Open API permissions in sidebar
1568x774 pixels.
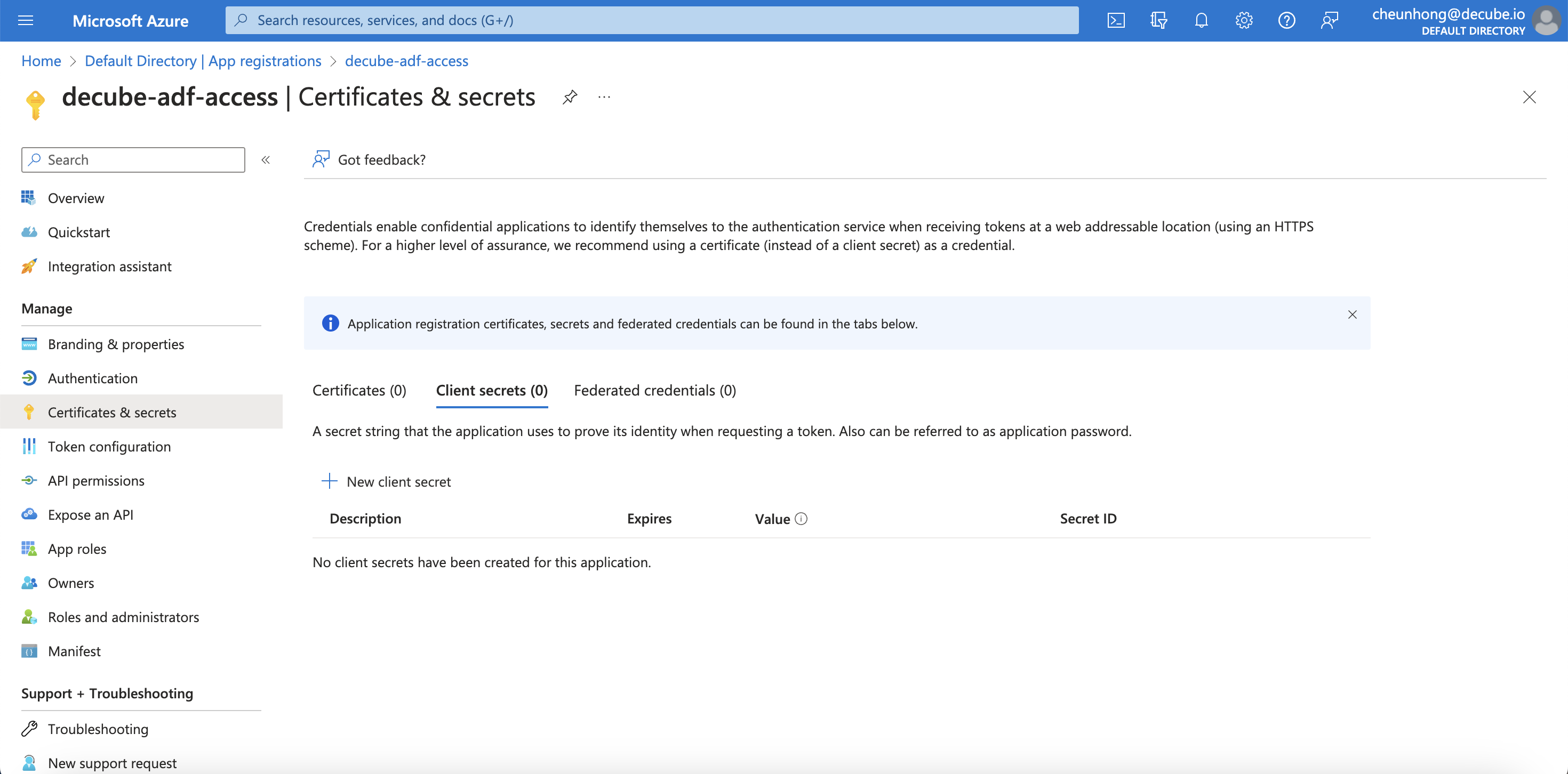tap(95, 481)
